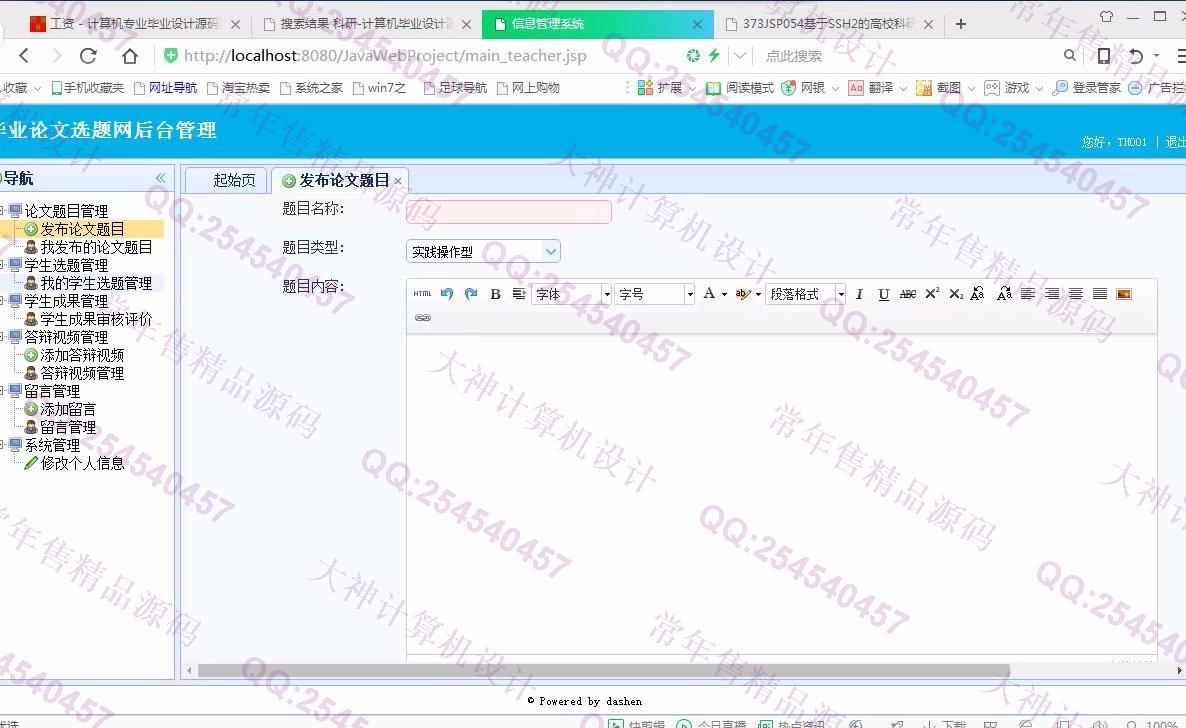The width and height of the screenshot is (1186, 728).
Task: Open 我的学生选题管理 tree item
Action: coord(96,283)
